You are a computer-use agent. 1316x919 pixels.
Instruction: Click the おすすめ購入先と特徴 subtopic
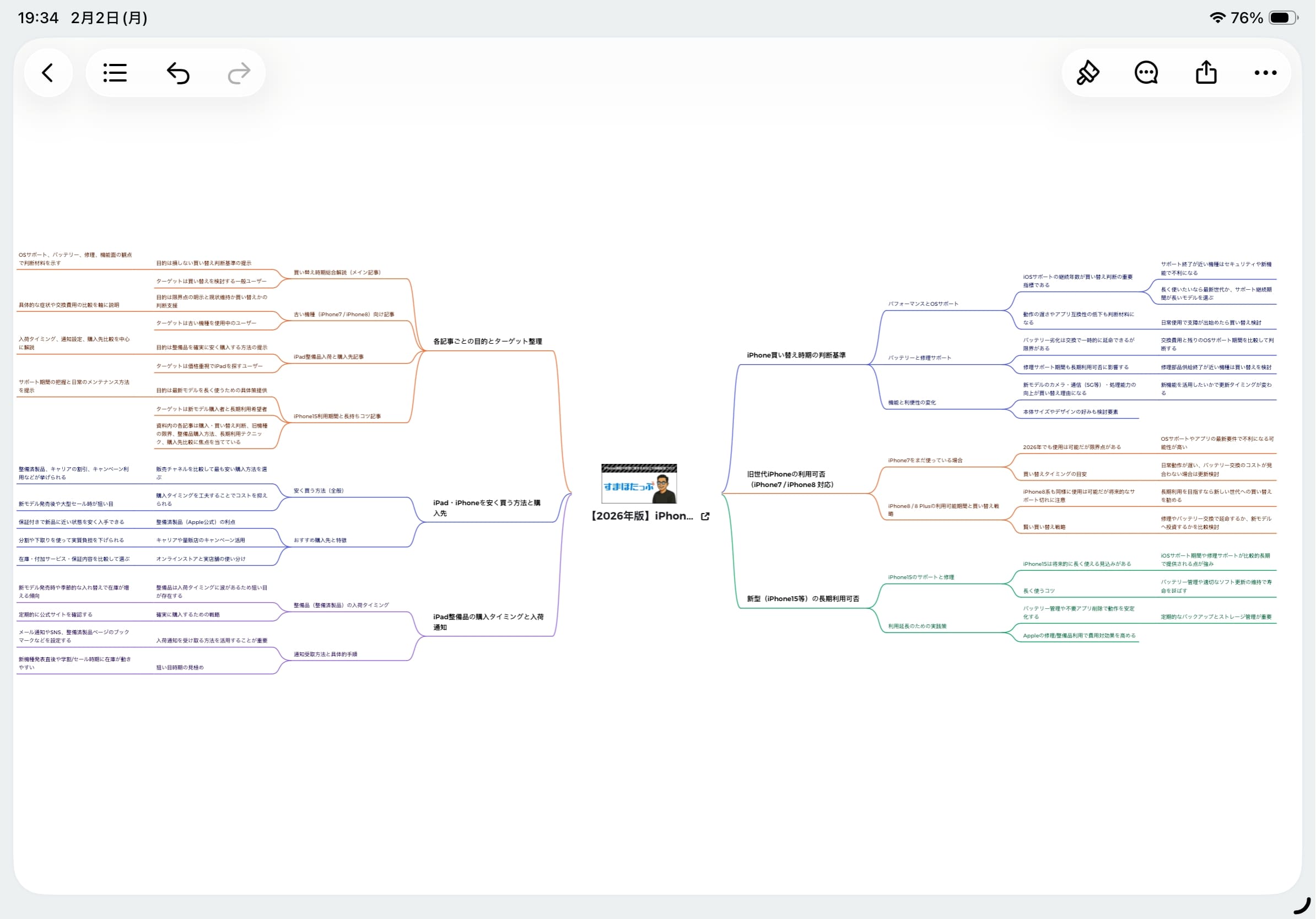click(x=320, y=540)
